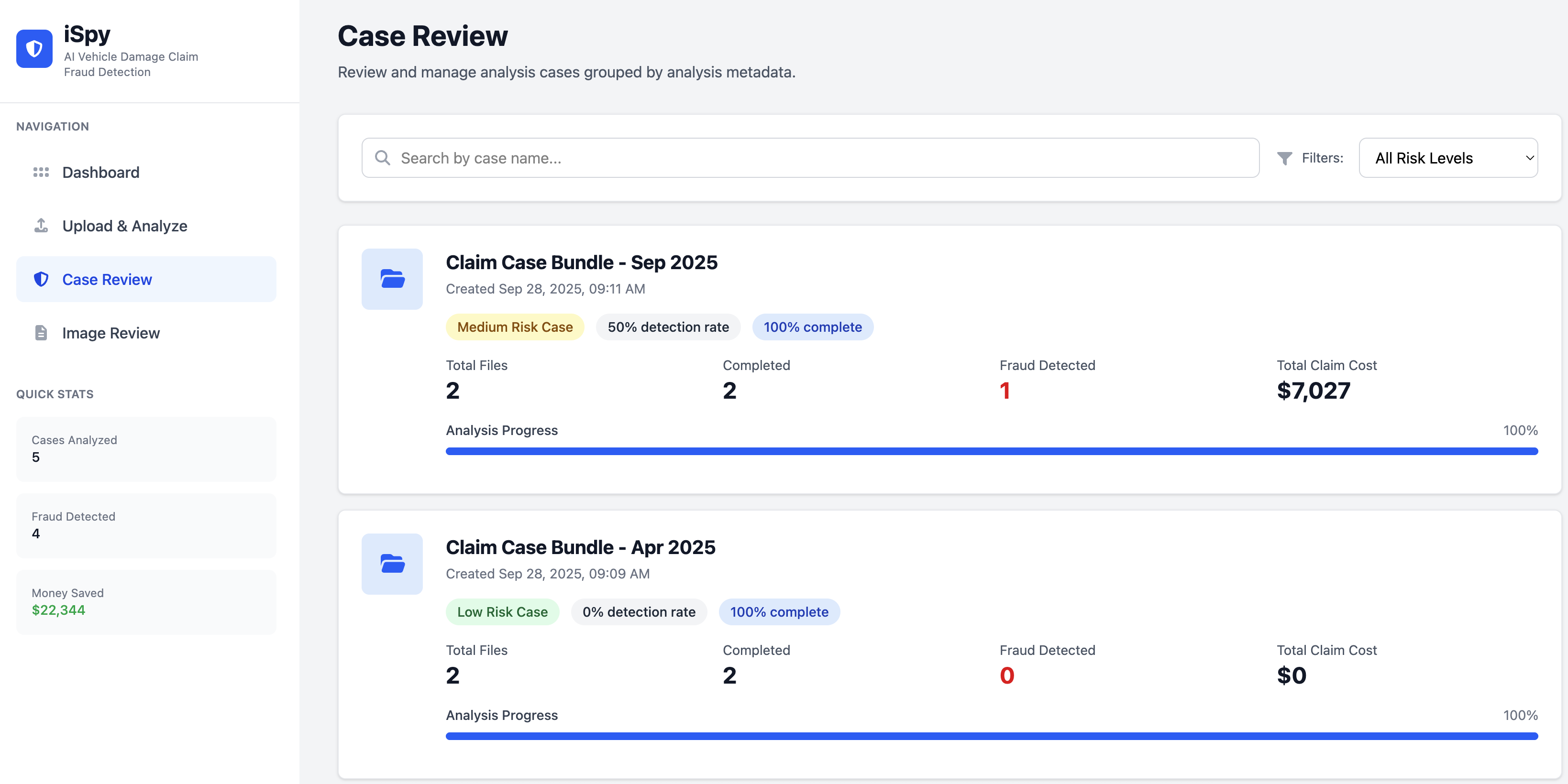Click the Upload & Analyze upload icon

(41, 226)
